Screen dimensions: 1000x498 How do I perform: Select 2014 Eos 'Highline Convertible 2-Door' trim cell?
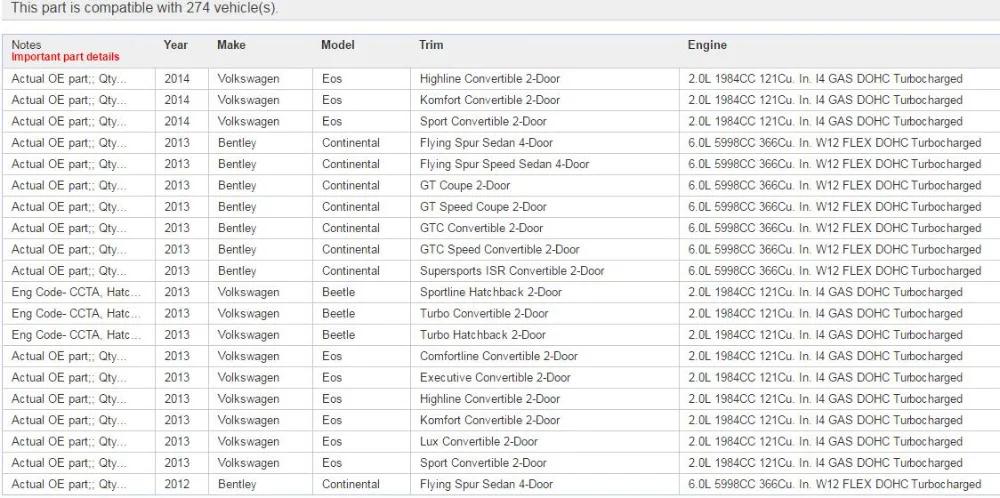[x=490, y=79]
